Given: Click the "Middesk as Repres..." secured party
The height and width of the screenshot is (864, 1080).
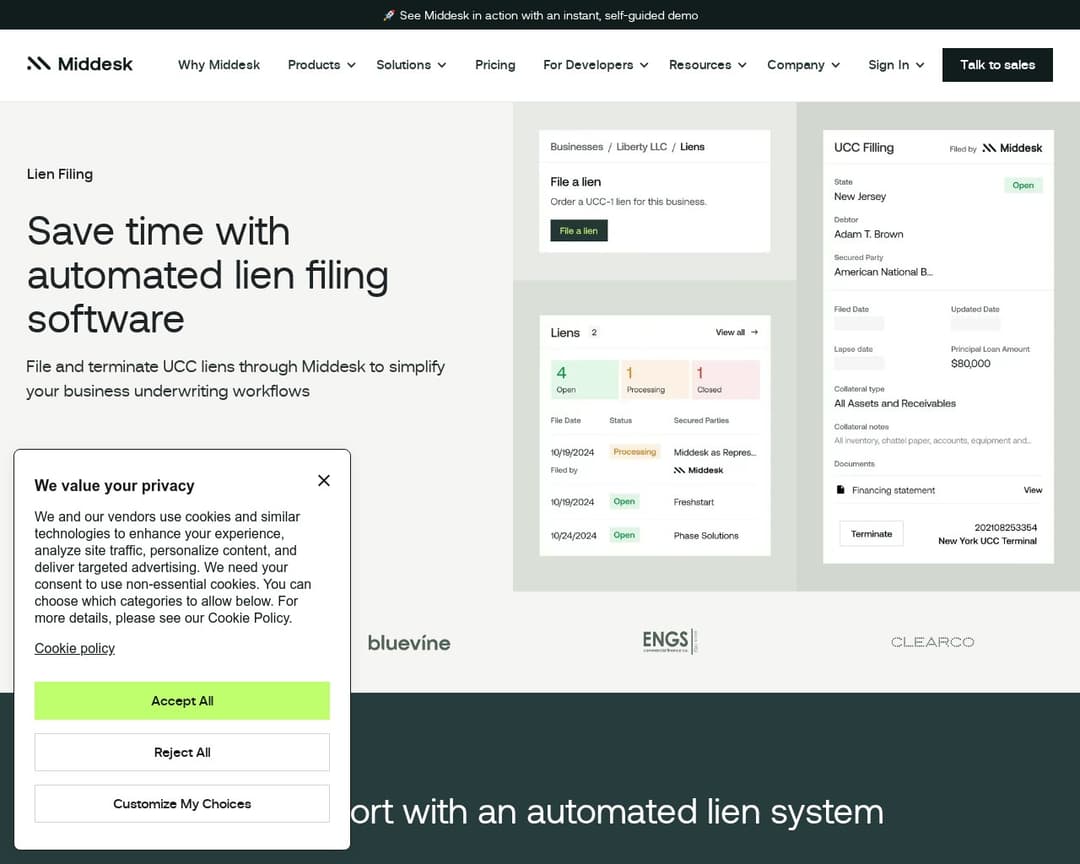Looking at the screenshot, I should point(714,453).
